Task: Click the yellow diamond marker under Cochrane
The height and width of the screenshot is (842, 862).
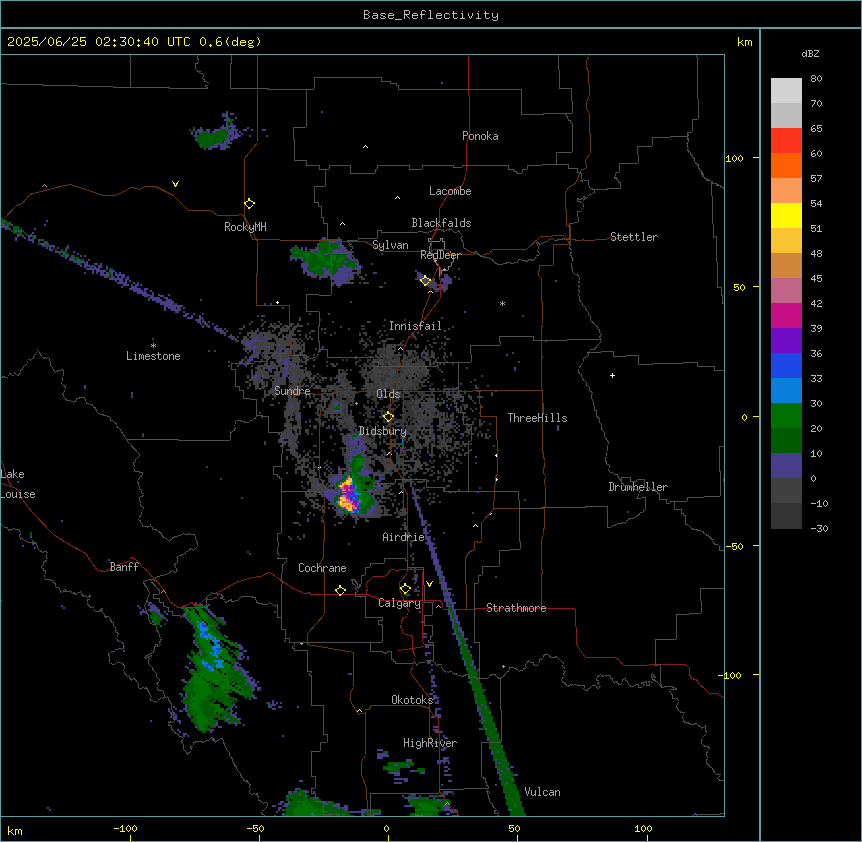Action: click(x=340, y=590)
